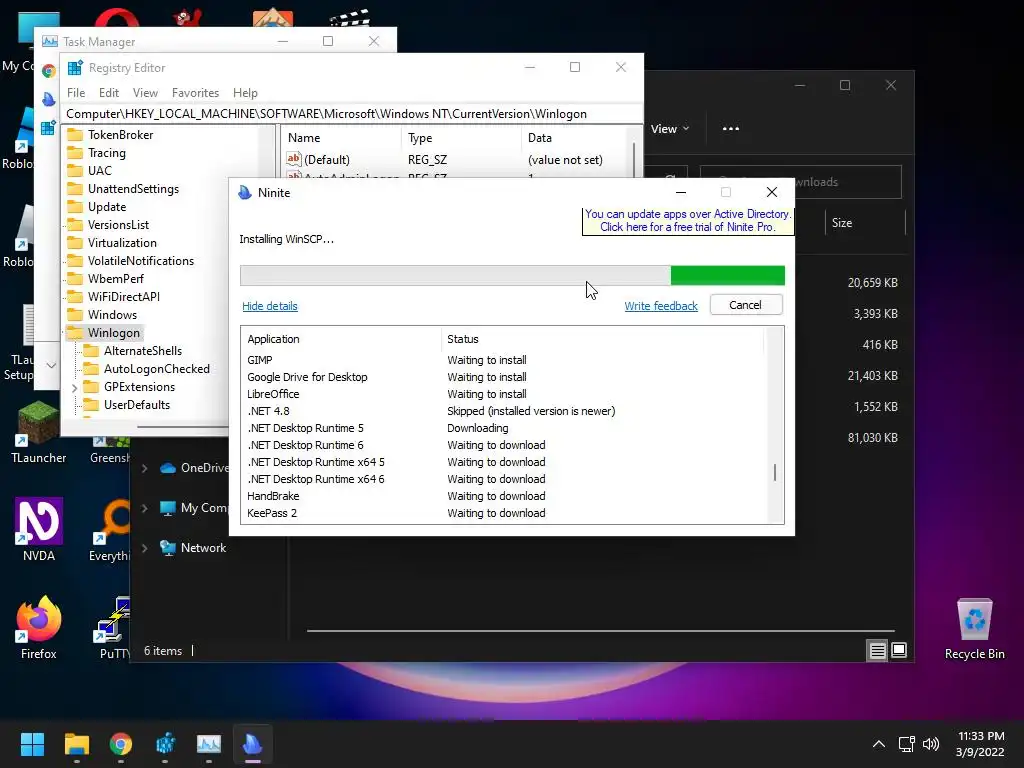Viewport: 1024px width, 768px height.
Task: Open the Recycle Bin desktop icon
Action: tap(974, 629)
